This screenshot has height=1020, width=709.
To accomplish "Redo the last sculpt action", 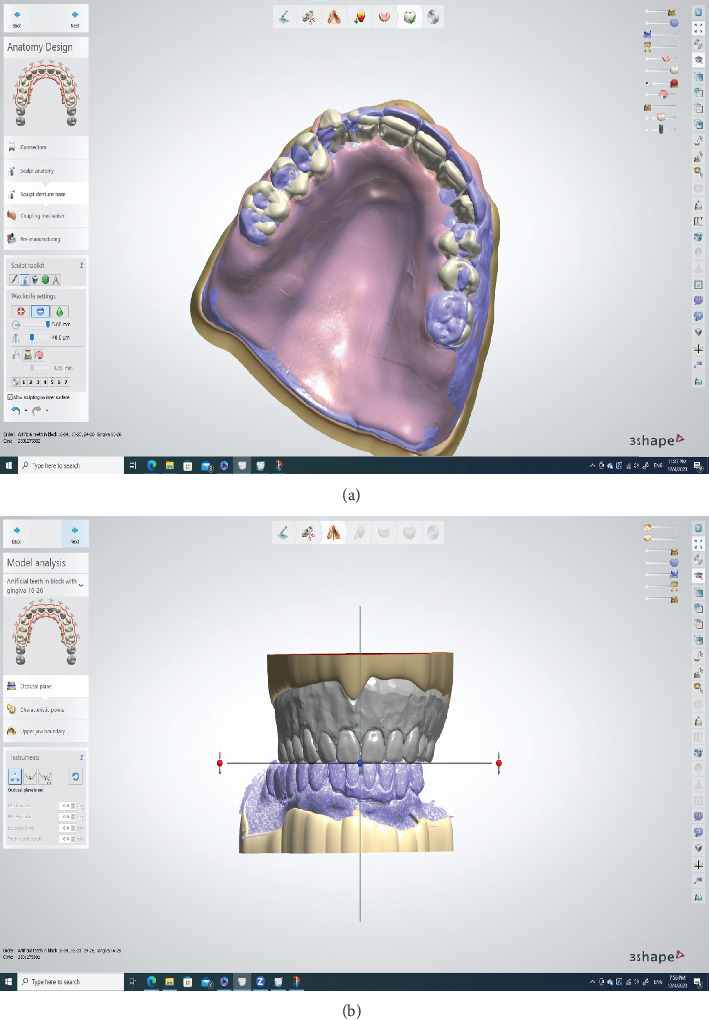I will (36, 410).
